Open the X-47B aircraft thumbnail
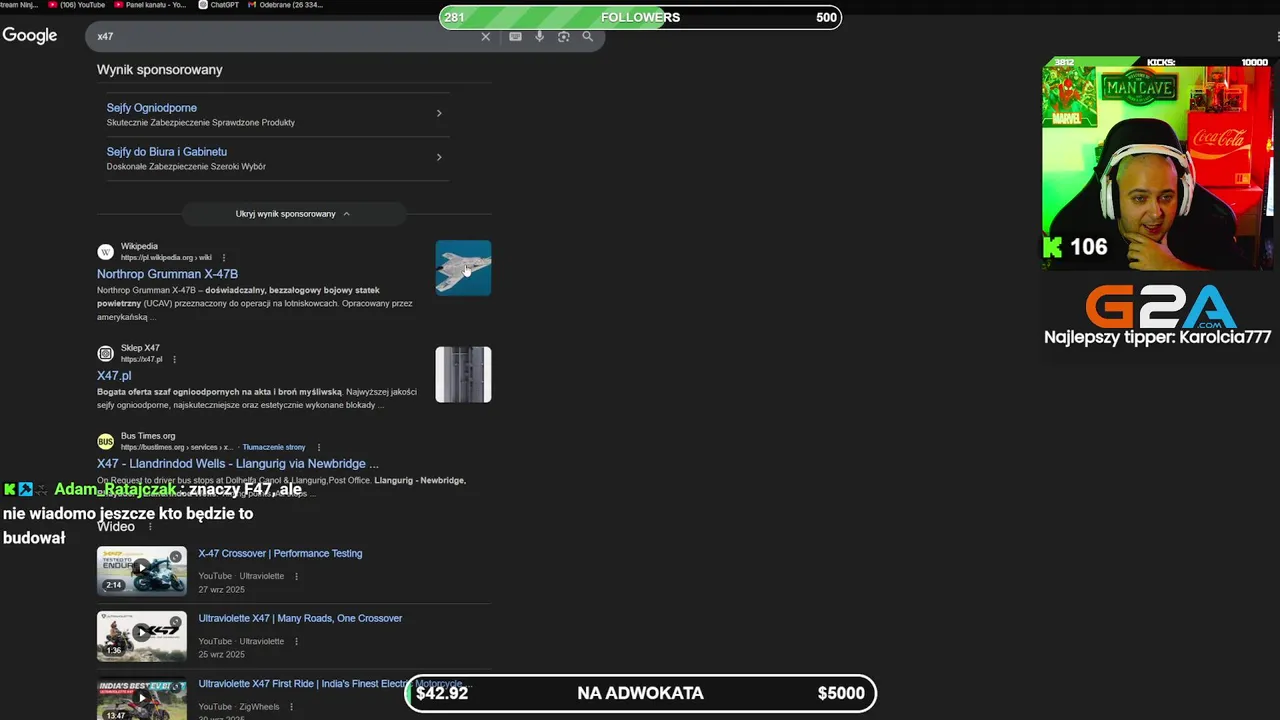1280x720 pixels. pyautogui.click(x=463, y=268)
